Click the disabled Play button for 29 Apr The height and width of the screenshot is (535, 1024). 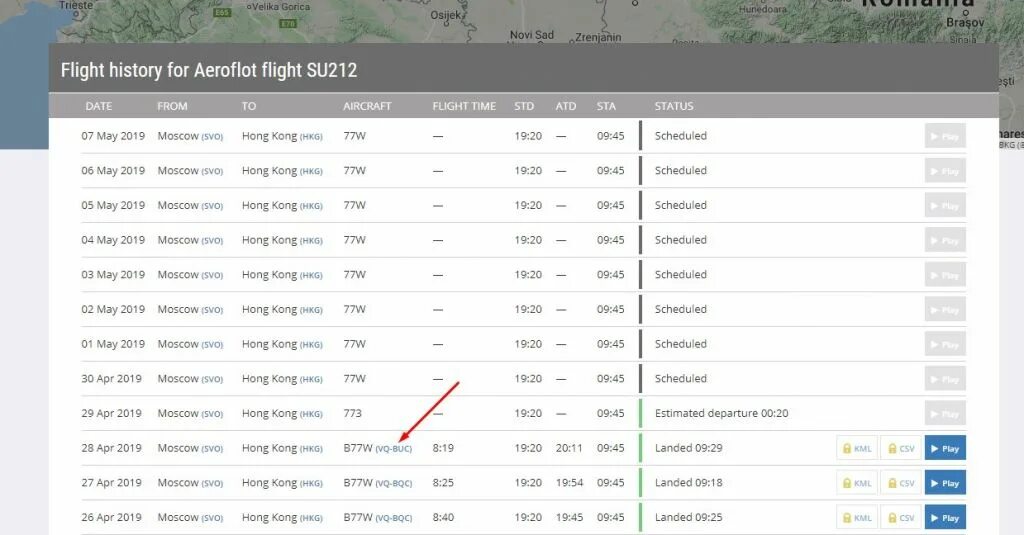945,413
